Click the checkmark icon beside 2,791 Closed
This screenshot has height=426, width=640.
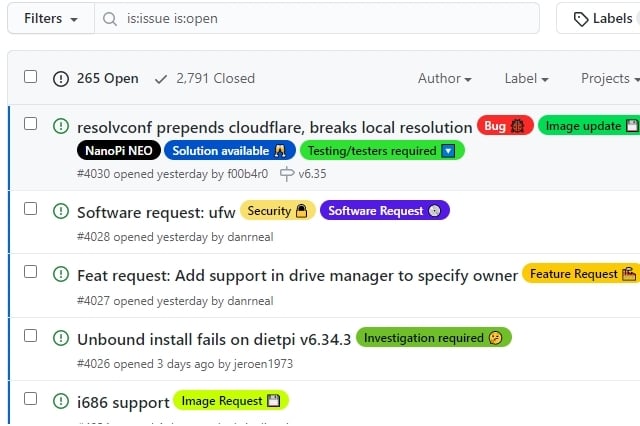pos(161,79)
